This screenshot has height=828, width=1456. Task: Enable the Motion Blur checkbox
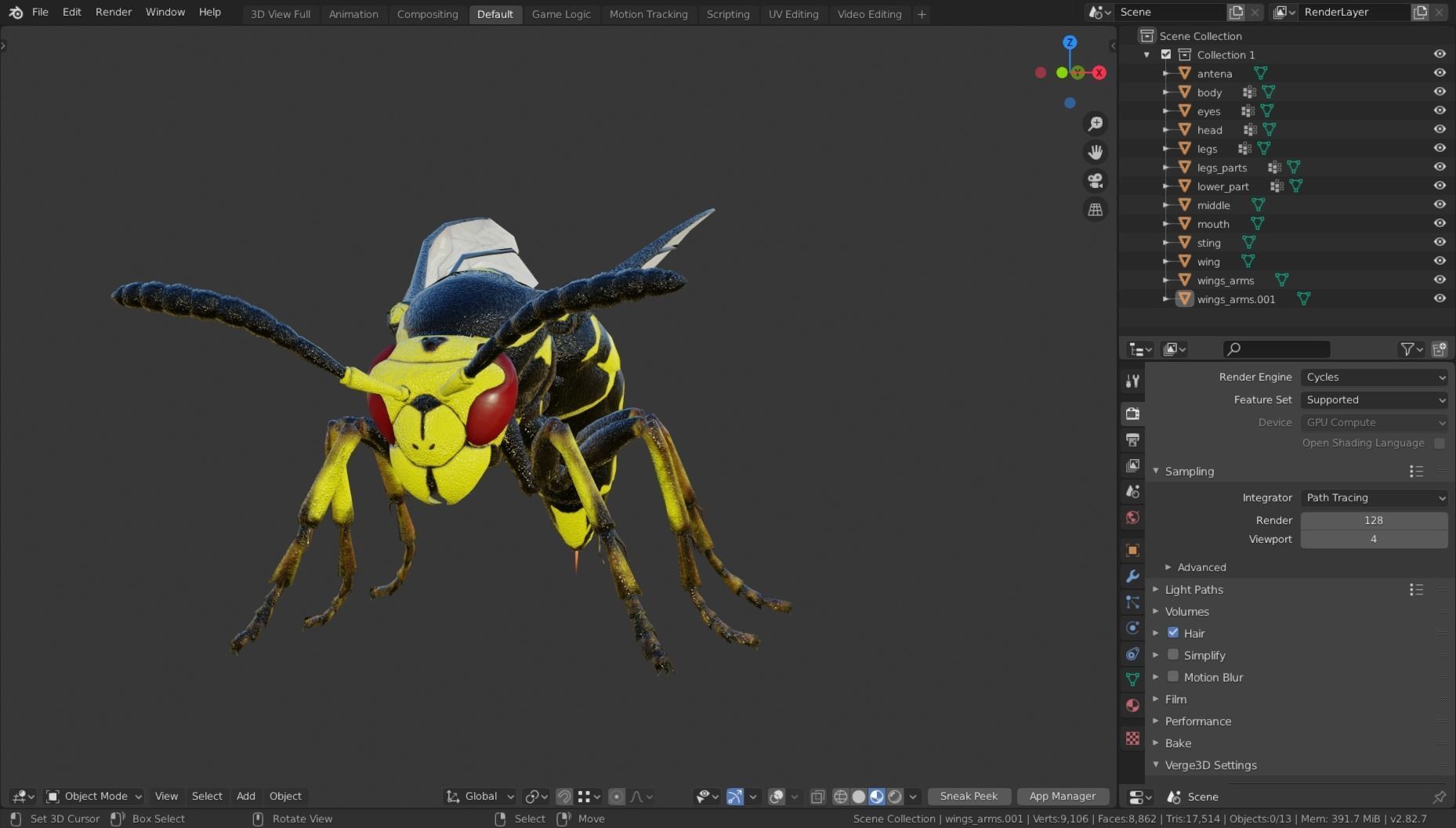coord(1173,676)
